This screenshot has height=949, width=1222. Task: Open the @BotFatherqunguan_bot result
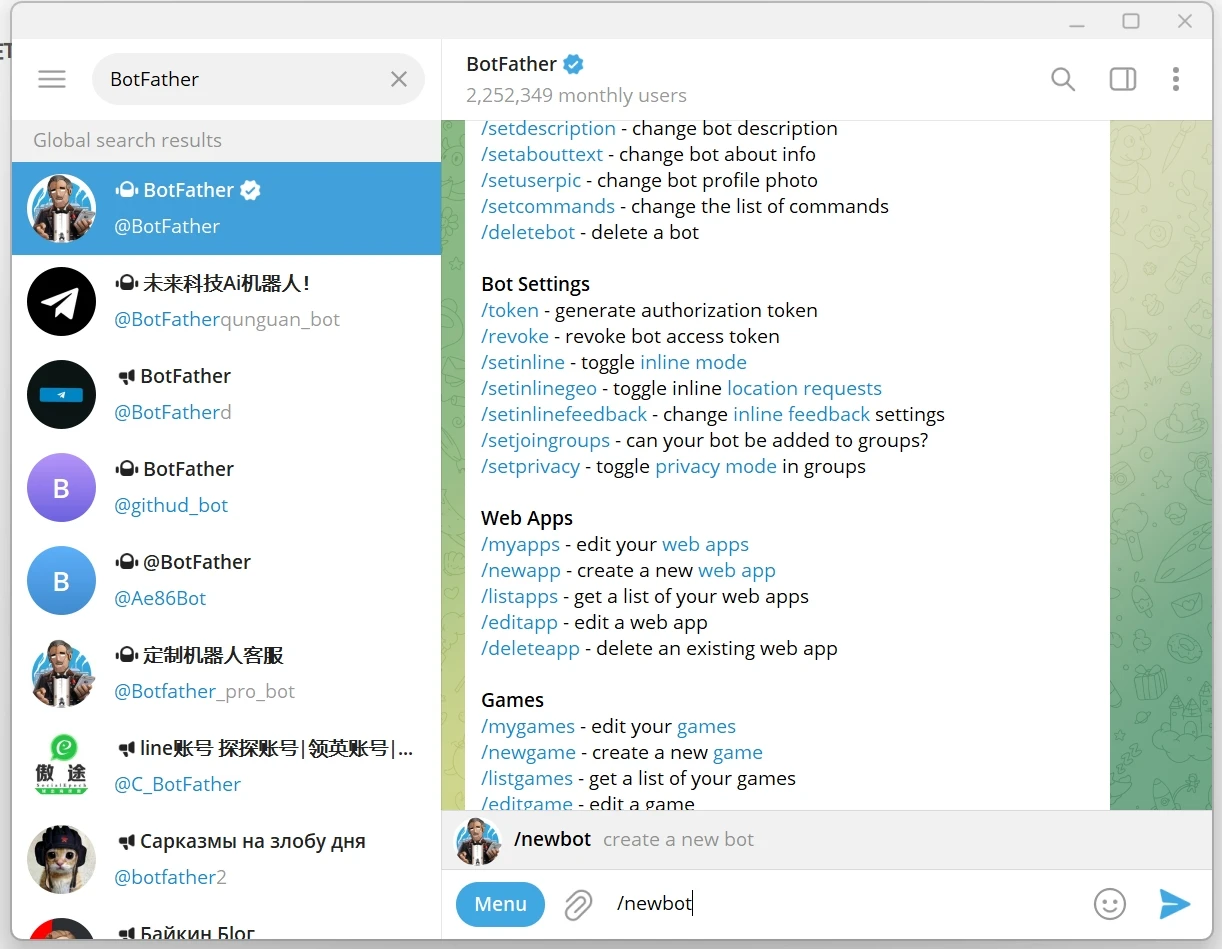click(226, 301)
